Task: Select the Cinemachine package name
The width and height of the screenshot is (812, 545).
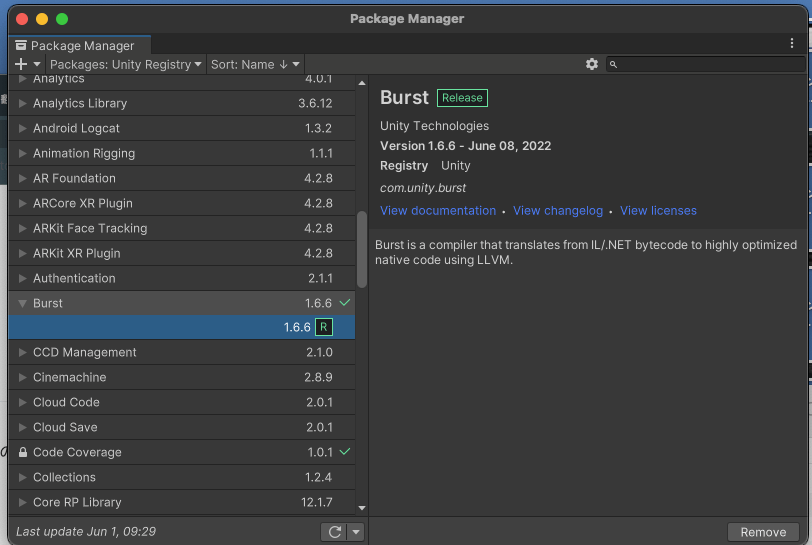Action: [x=69, y=377]
